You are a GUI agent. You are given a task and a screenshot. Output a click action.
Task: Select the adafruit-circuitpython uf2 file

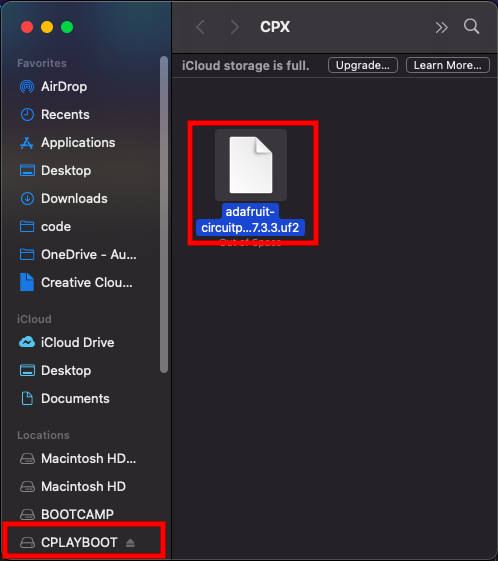[251, 182]
